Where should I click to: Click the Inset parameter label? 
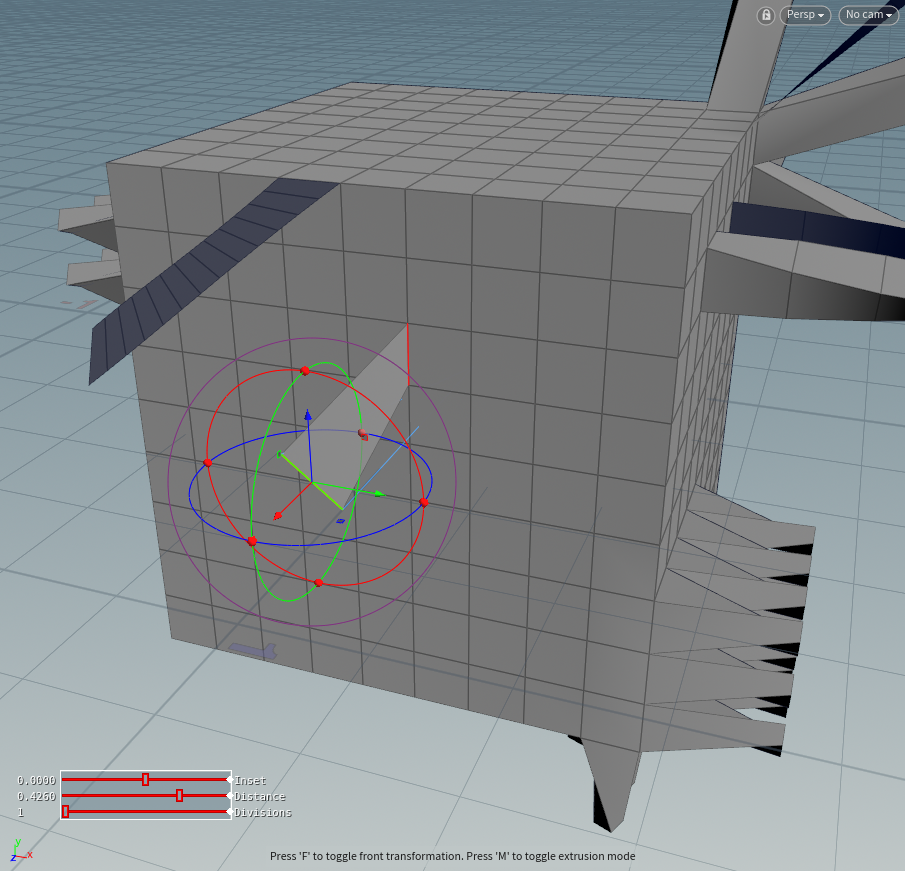pos(250,780)
